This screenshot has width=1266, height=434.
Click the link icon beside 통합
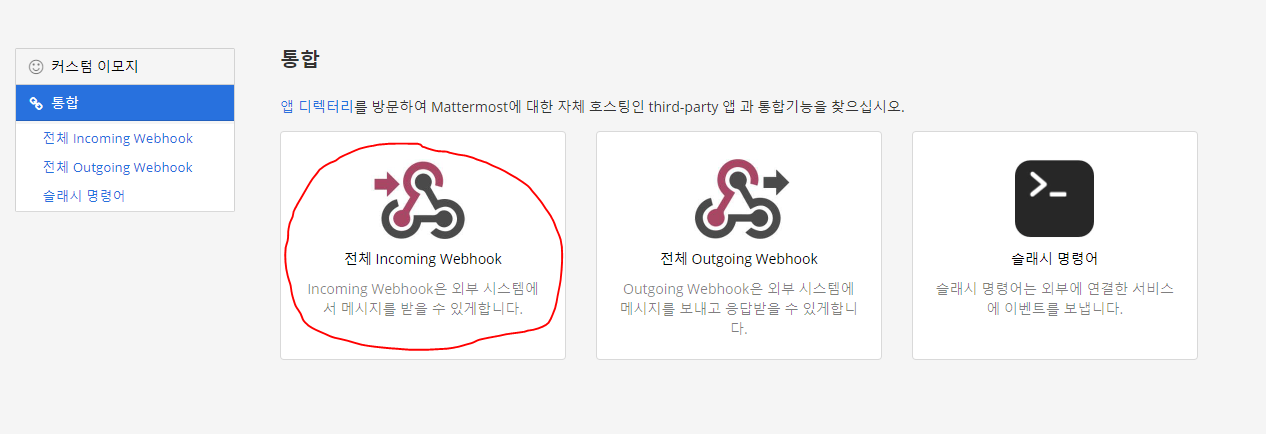click(x=36, y=103)
